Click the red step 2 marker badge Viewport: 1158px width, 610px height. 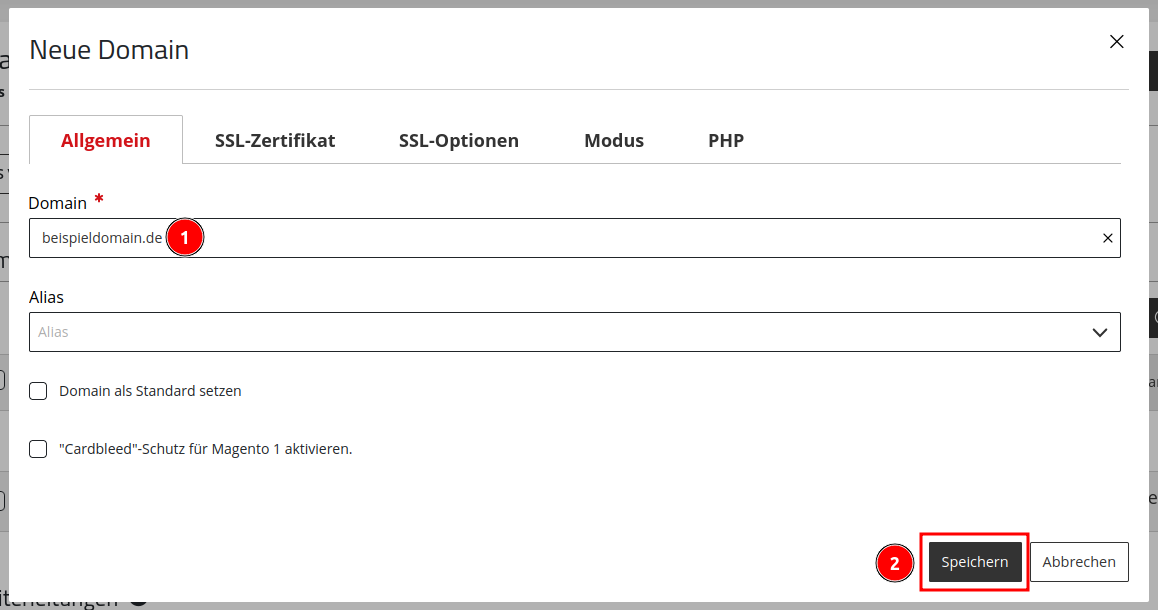pos(894,563)
